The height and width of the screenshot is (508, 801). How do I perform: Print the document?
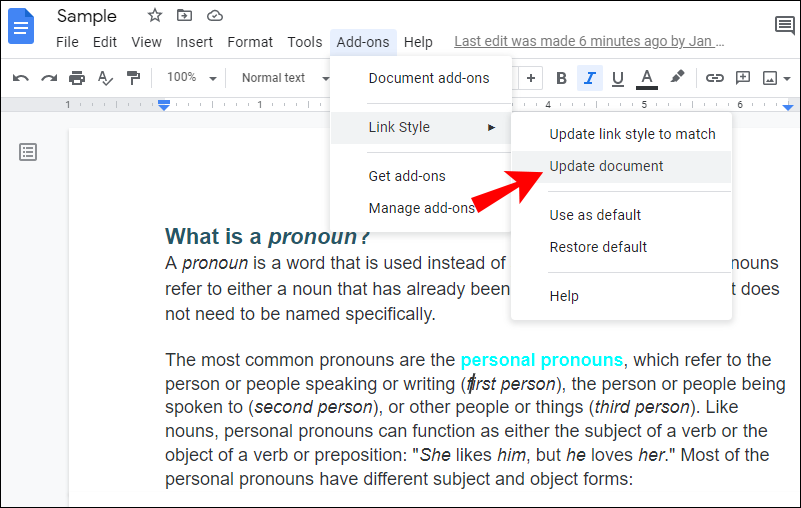[77, 78]
